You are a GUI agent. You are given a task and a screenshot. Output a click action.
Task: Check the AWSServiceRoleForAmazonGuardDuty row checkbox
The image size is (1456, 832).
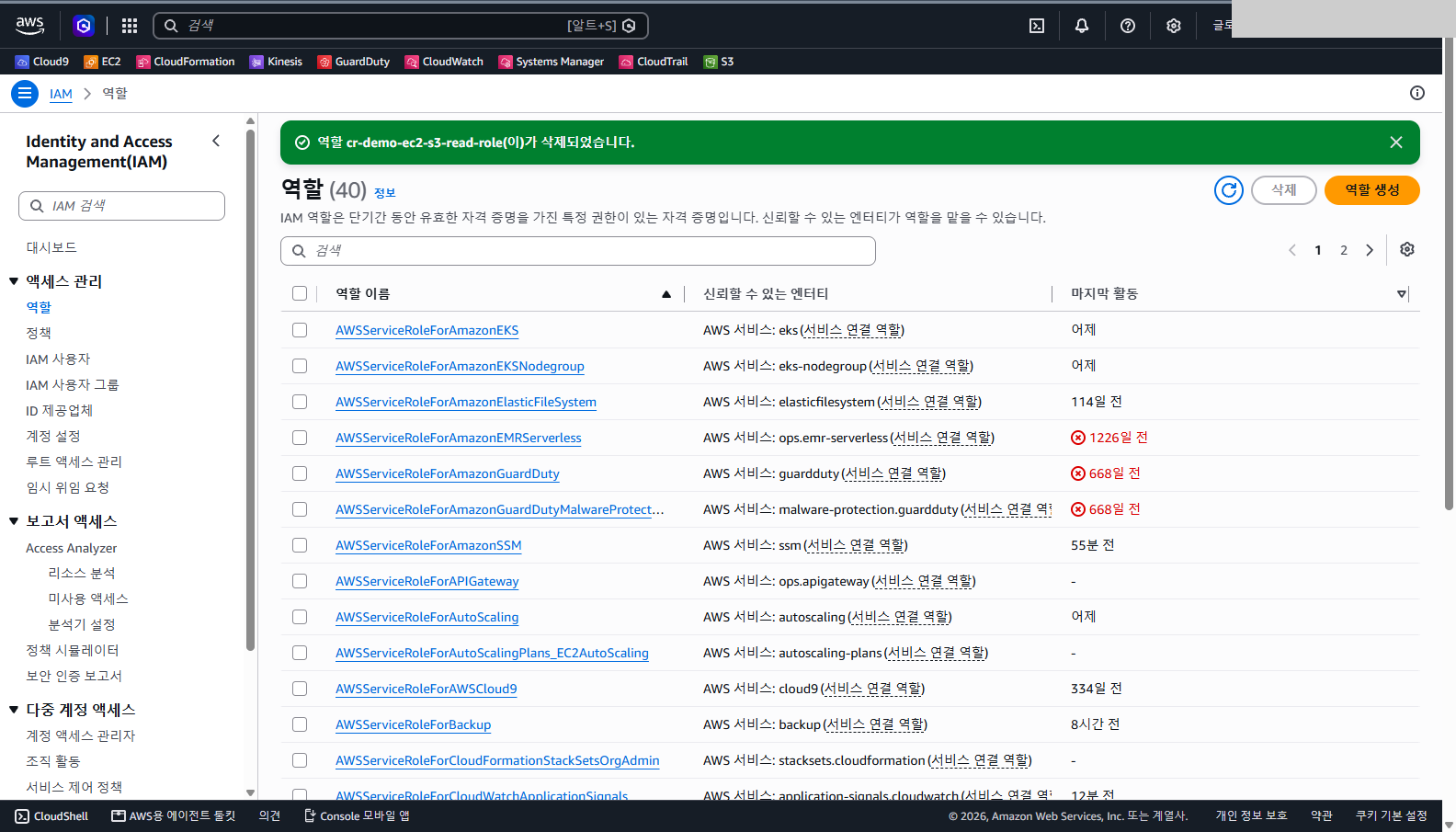click(x=300, y=473)
